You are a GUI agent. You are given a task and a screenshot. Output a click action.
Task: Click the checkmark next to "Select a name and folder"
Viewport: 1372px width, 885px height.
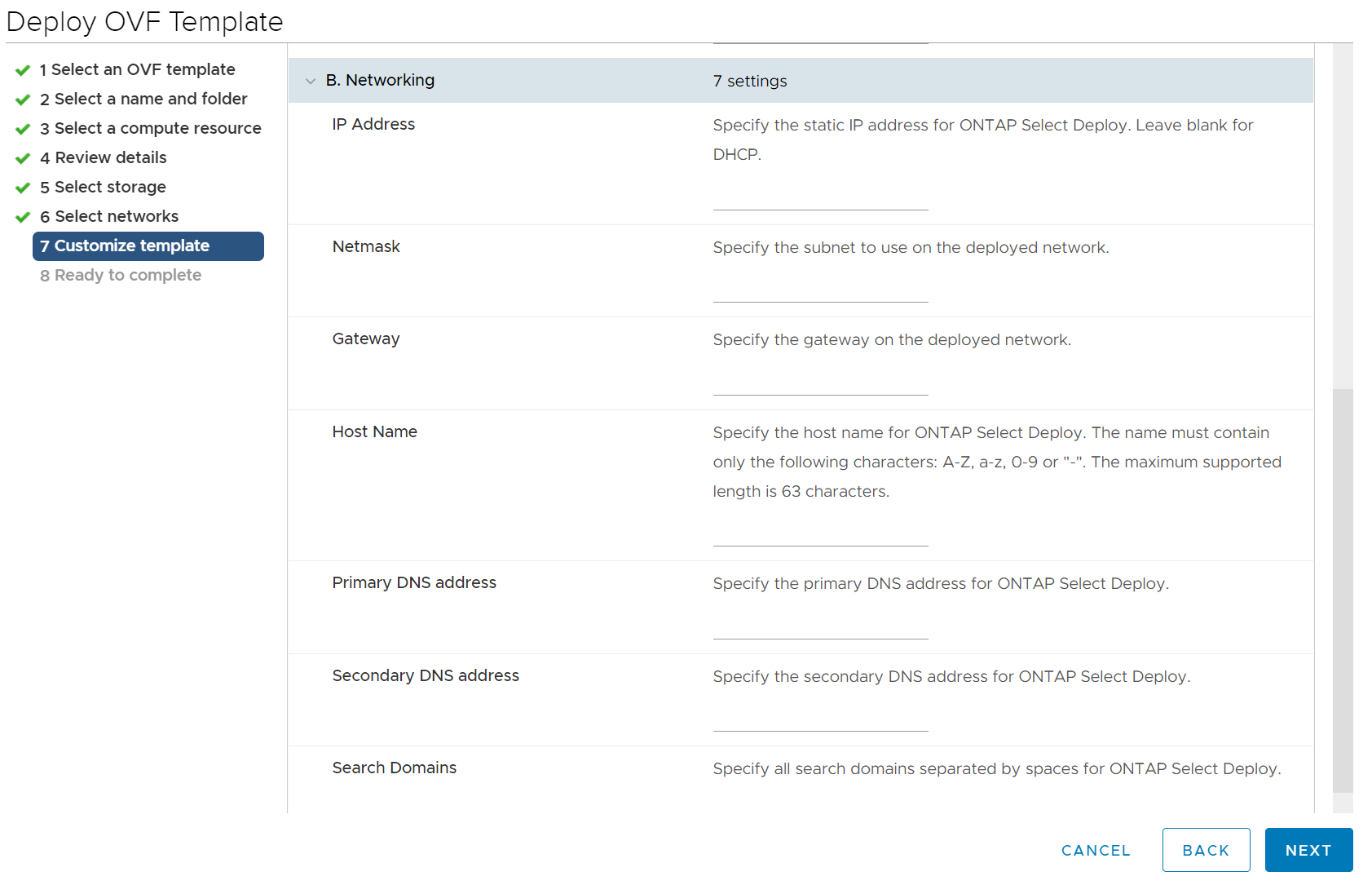pyautogui.click(x=23, y=99)
